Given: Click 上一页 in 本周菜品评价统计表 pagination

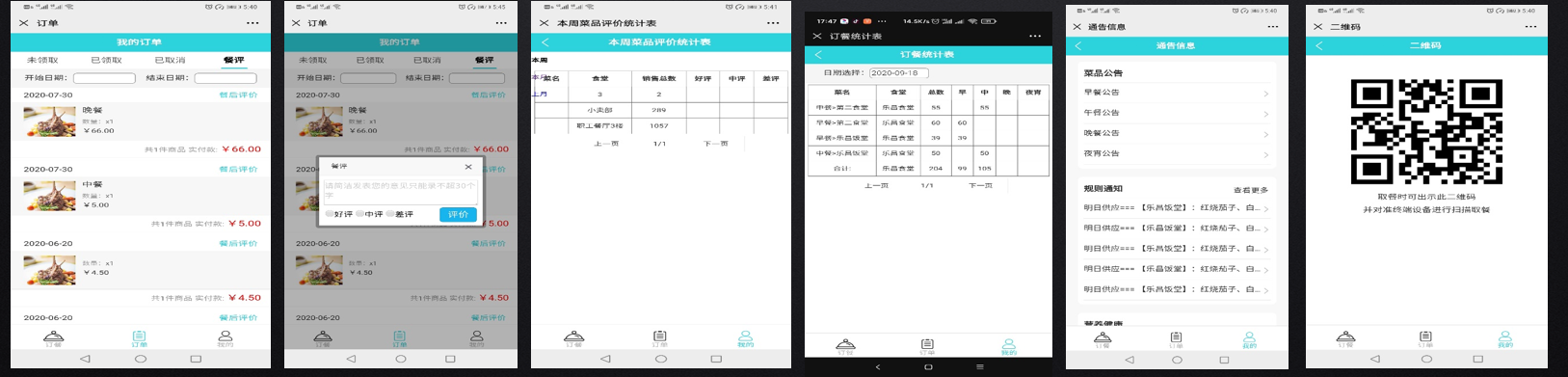Looking at the screenshot, I should [606, 144].
